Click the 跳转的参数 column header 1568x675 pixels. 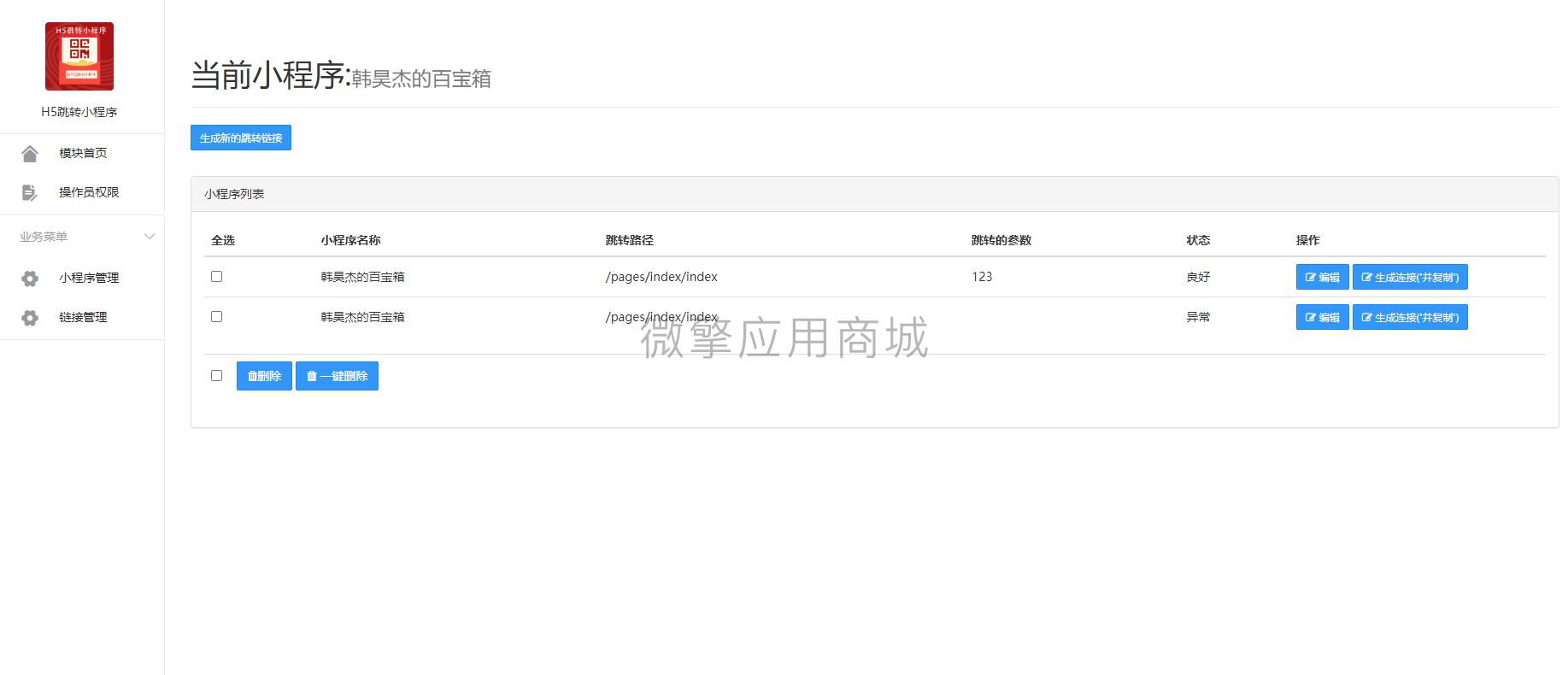click(x=1001, y=240)
